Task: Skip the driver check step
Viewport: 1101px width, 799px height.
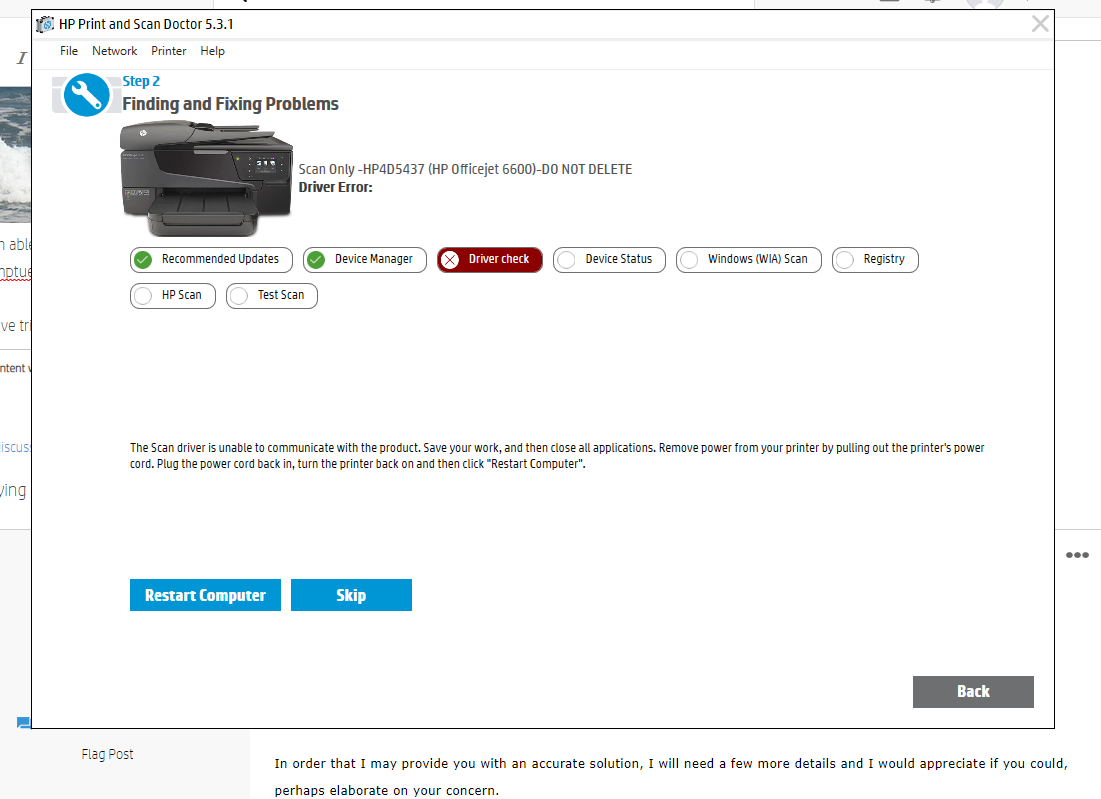Action: coord(351,595)
